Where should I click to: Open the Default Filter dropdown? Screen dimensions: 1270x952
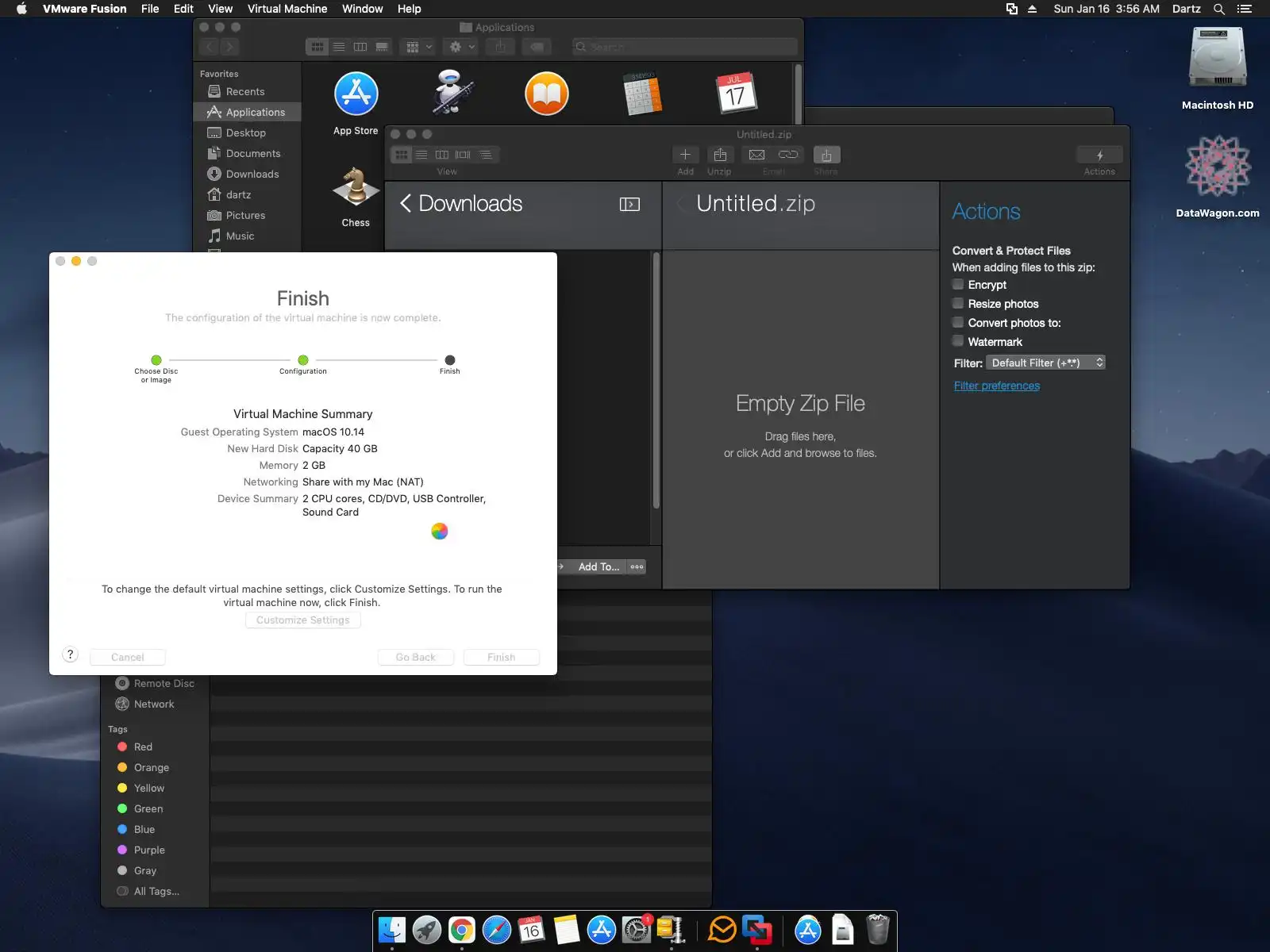(1046, 363)
